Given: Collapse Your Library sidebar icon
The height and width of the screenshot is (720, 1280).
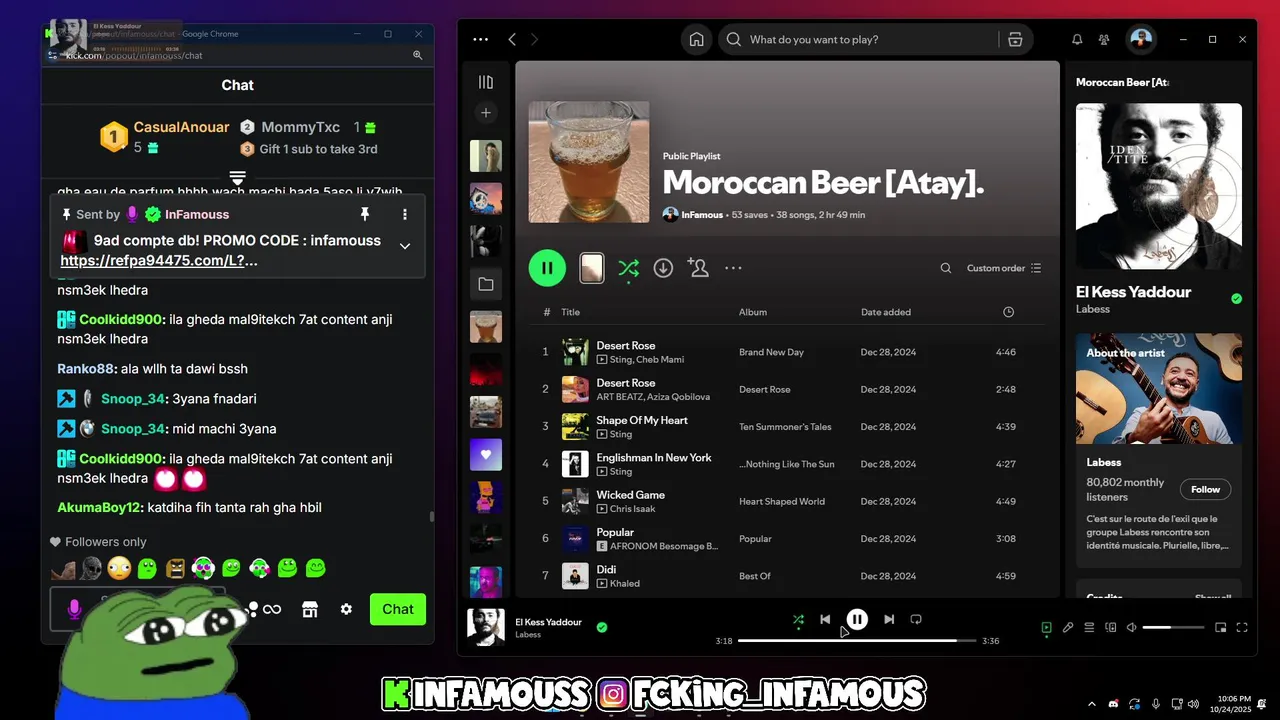Looking at the screenshot, I should click(x=486, y=82).
